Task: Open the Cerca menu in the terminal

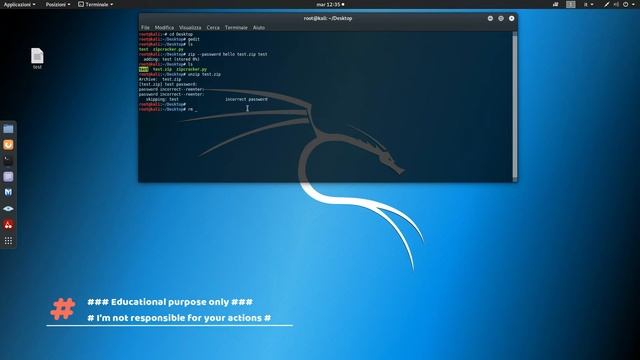Action: tap(213, 28)
